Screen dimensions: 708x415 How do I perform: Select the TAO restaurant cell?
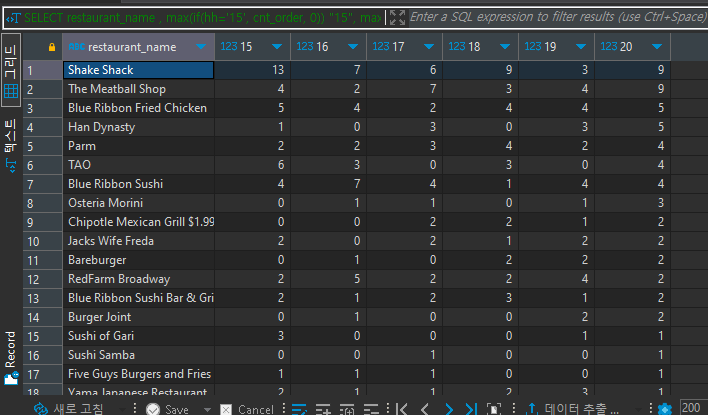tap(138, 165)
